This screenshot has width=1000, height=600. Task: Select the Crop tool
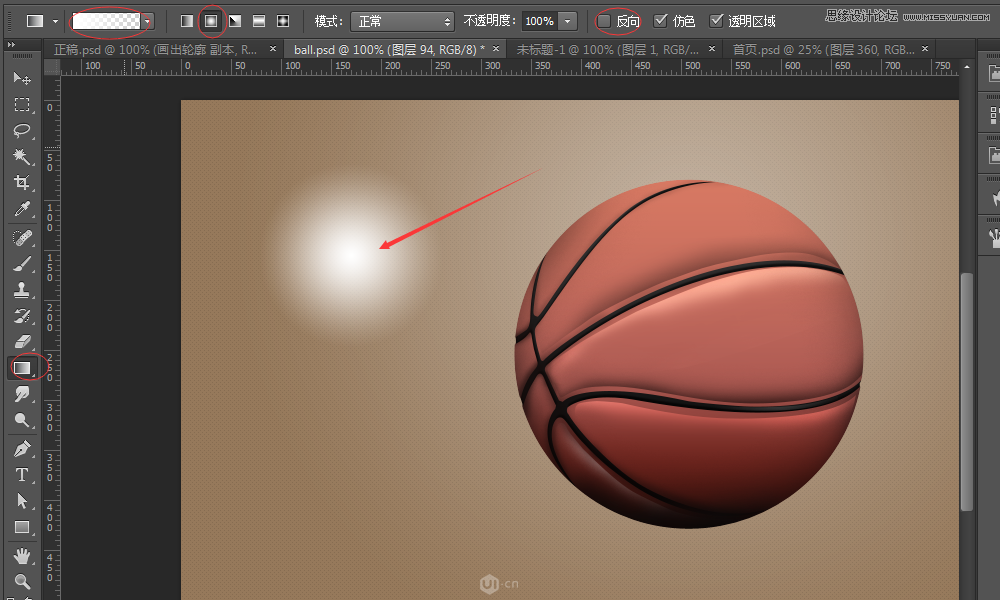(x=22, y=183)
